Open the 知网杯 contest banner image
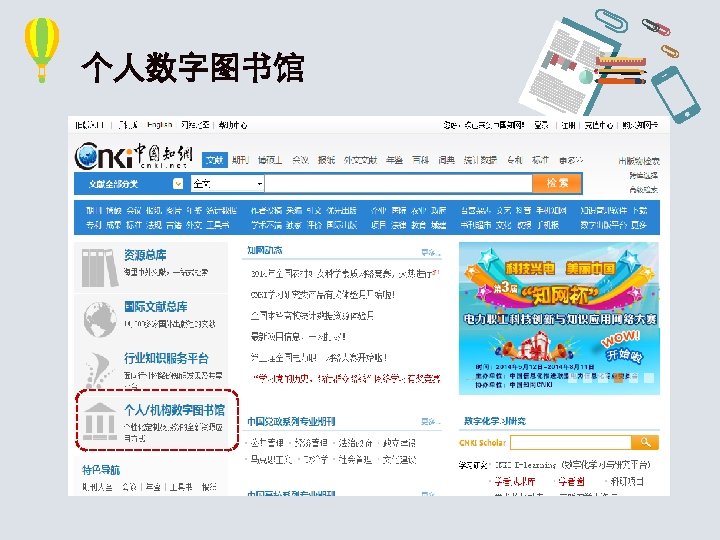The height and width of the screenshot is (540, 720). (559, 318)
